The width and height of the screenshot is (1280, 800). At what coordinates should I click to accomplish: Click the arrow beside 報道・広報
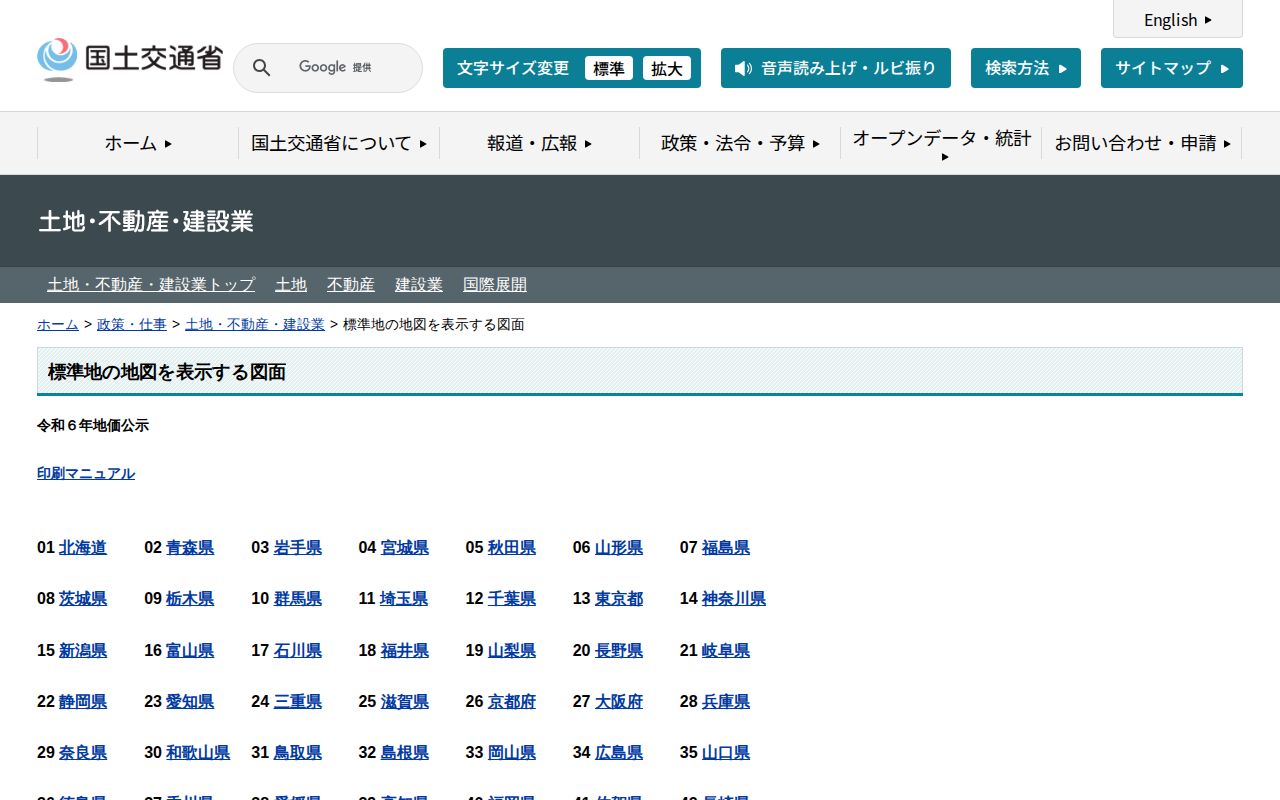[588, 144]
